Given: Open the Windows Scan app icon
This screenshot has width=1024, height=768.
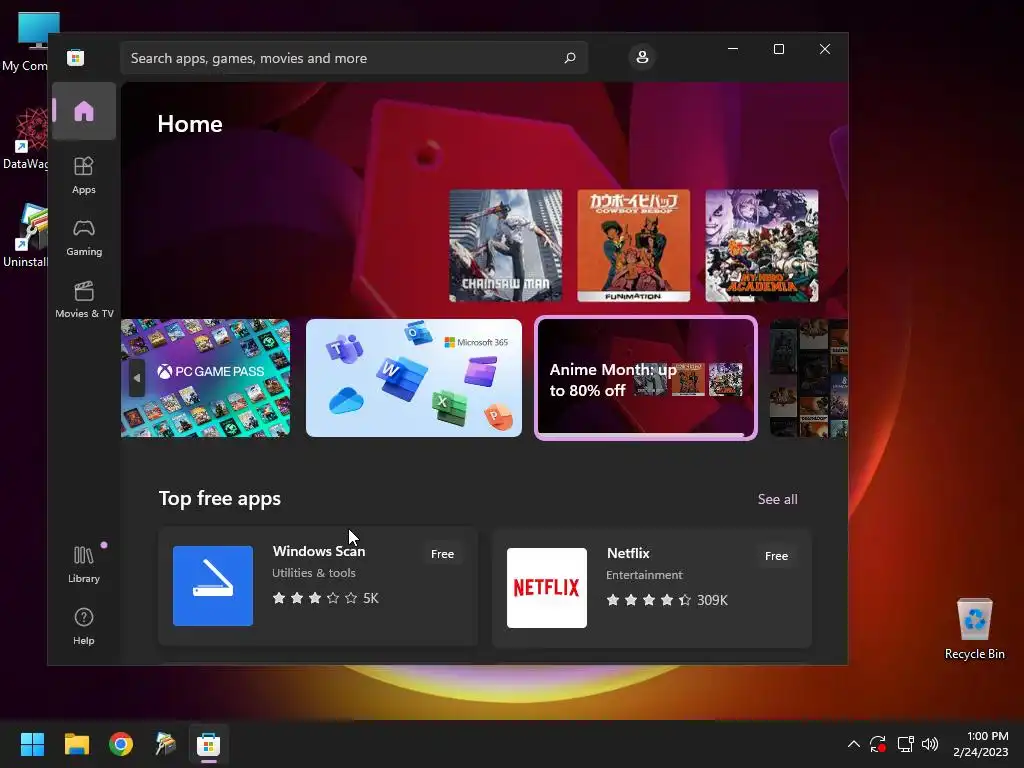Looking at the screenshot, I should [213, 586].
